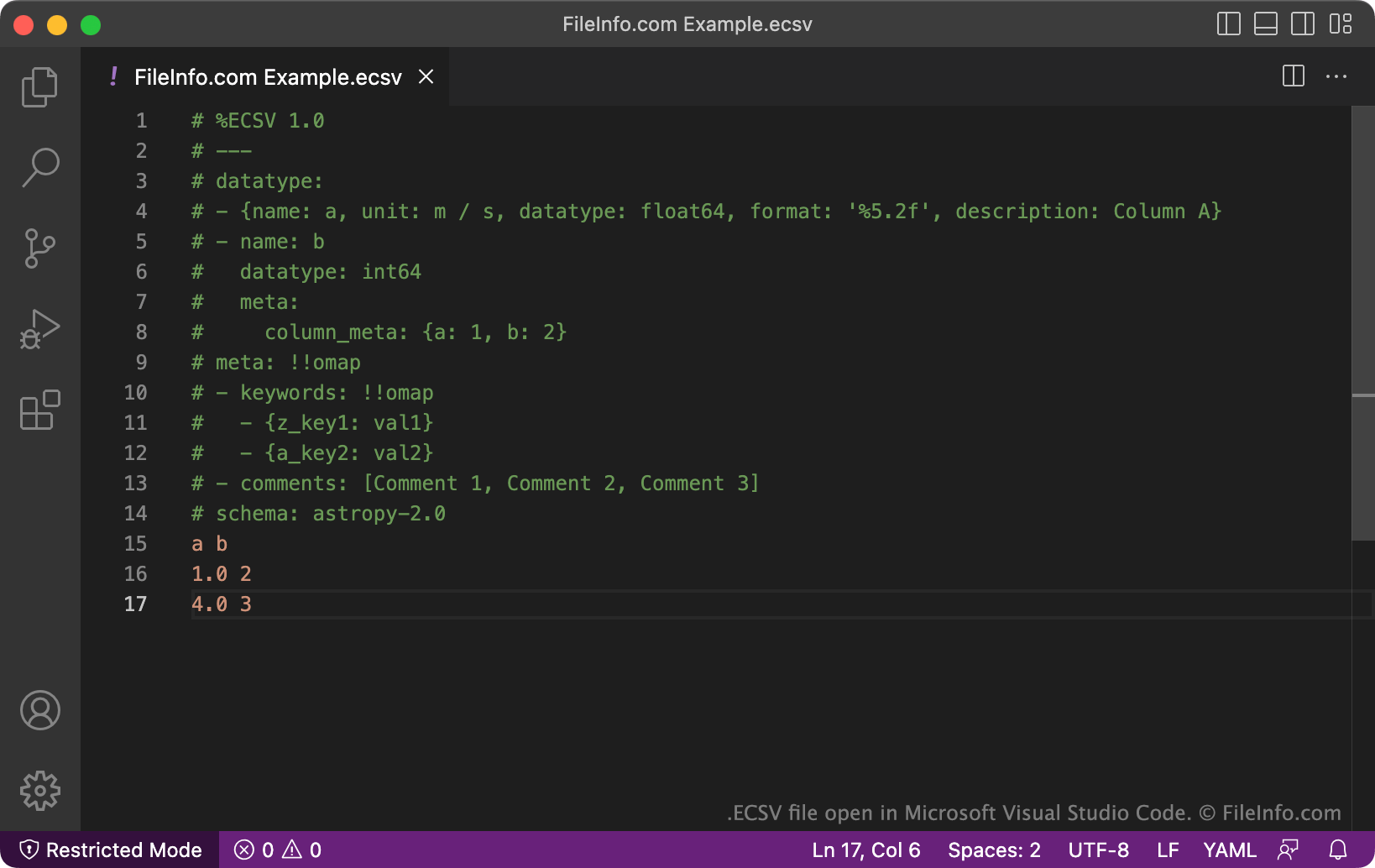The image size is (1375, 868).
Task: Open the Accounts icon
Action: 39,710
